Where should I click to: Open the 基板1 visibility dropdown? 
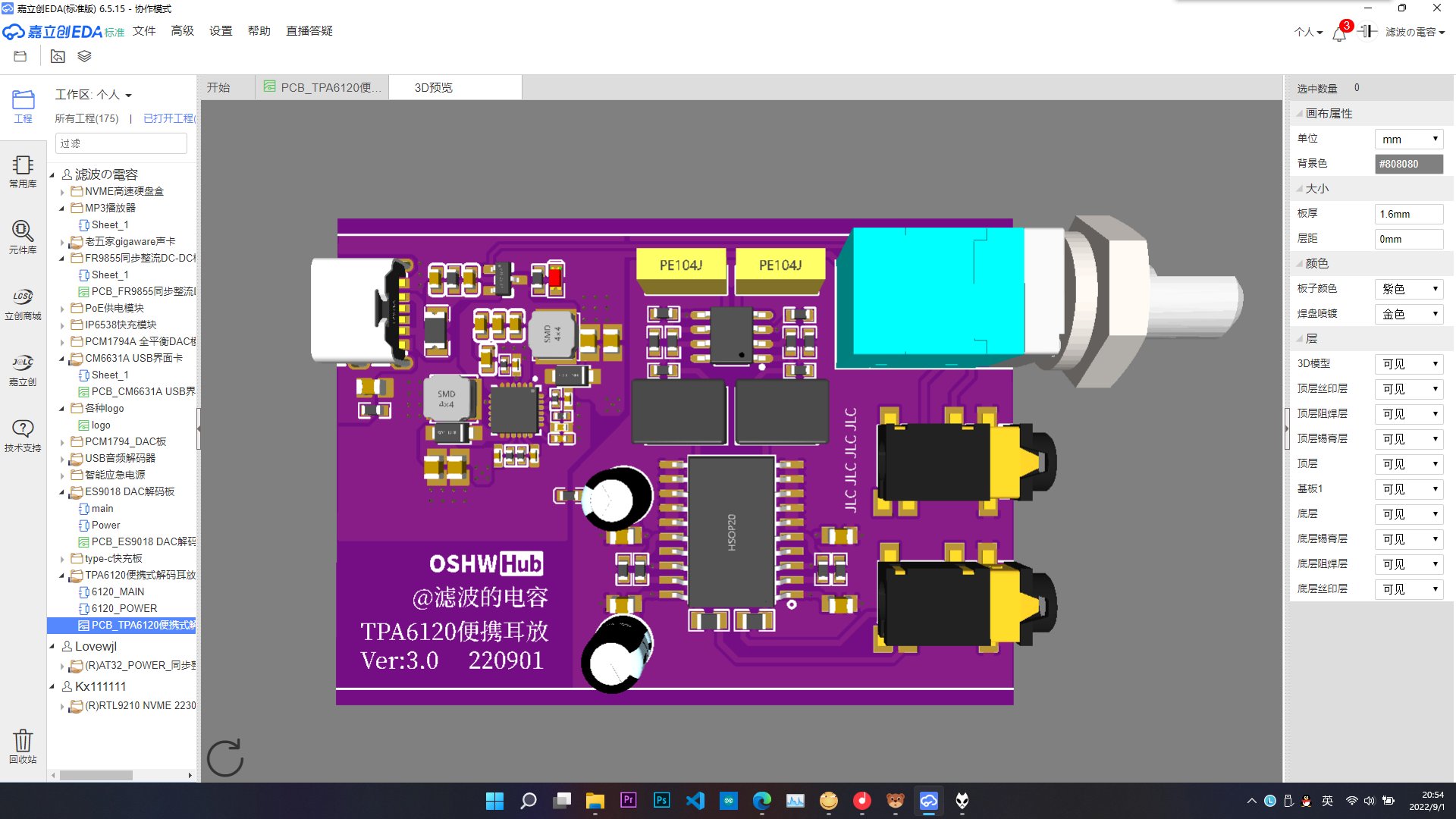[1408, 489]
